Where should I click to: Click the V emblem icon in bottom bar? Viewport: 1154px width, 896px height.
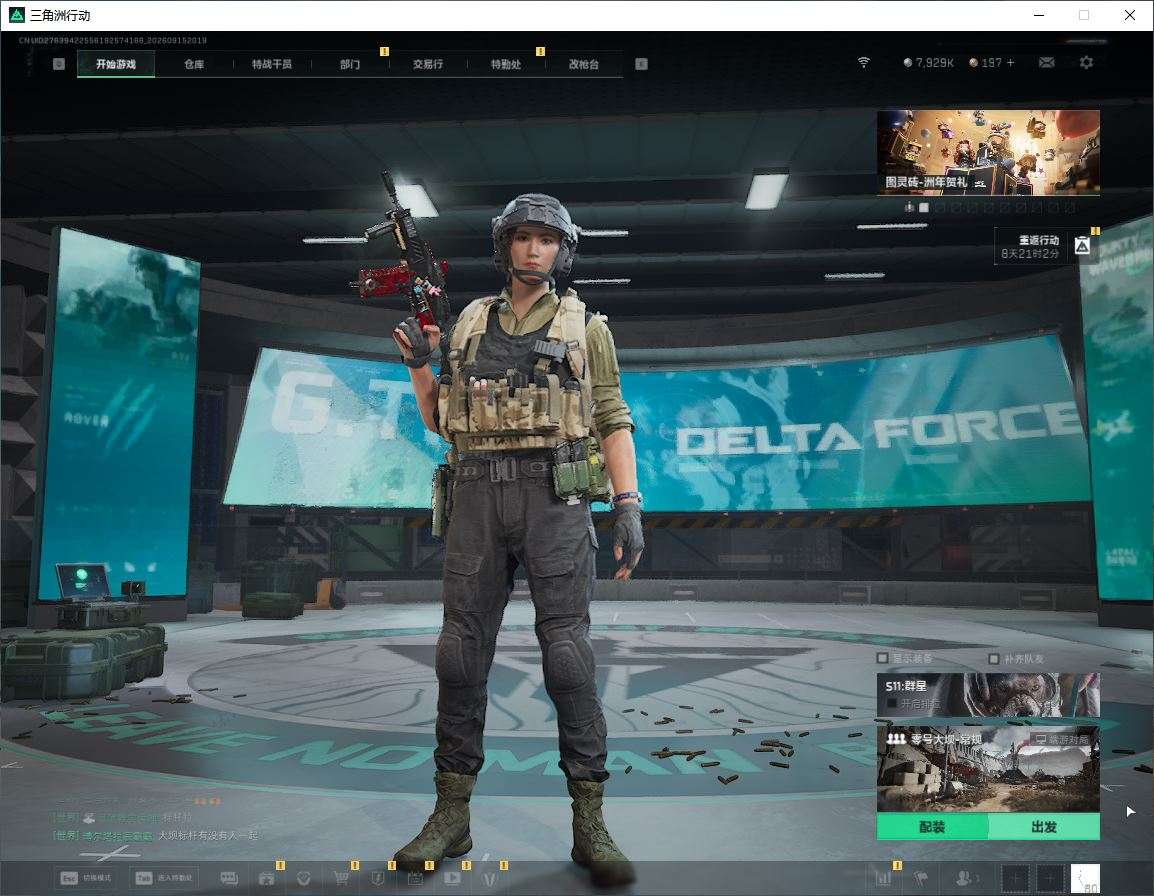(x=489, y=878)
